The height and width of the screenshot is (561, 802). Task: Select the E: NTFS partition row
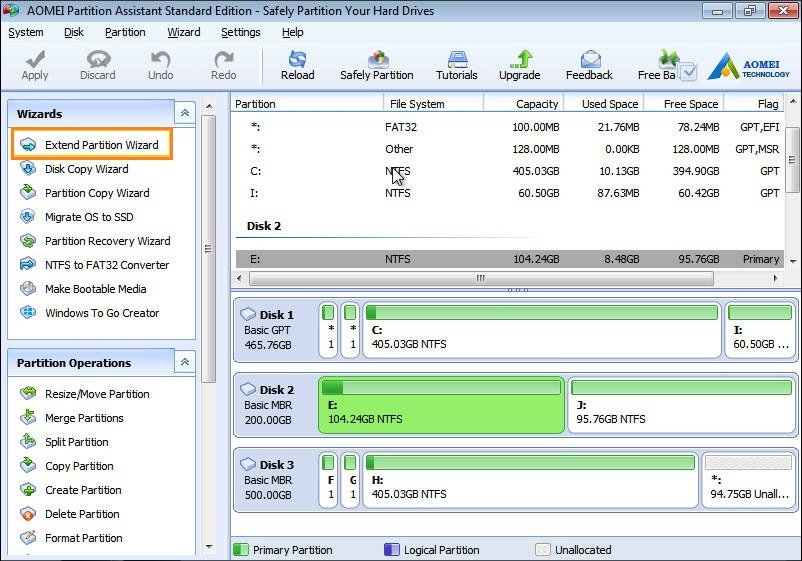point(509,259)
